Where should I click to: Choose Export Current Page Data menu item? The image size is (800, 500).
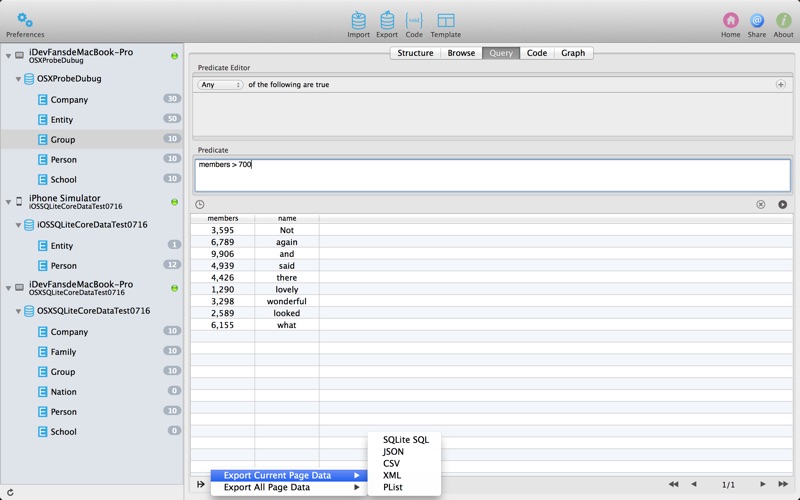point(289,476)
